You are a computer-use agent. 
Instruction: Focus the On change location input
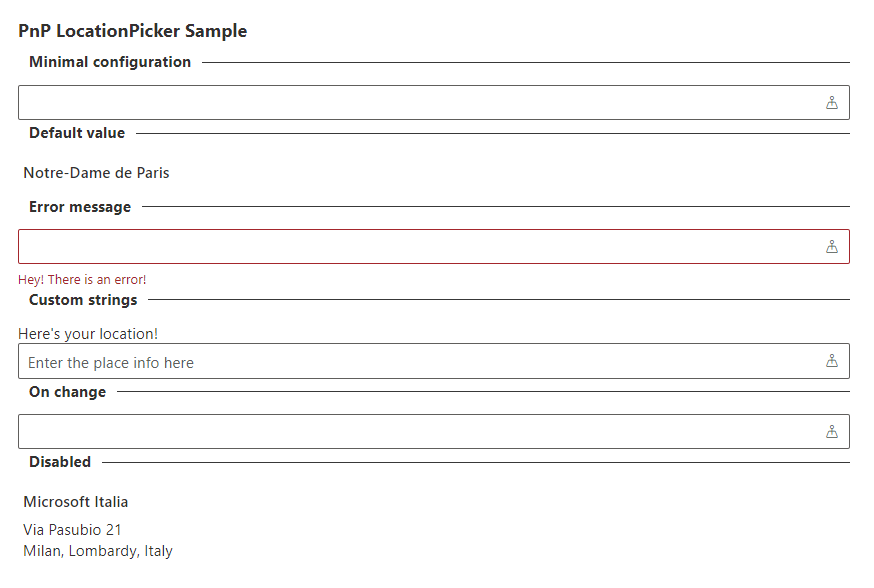coord(420,431)
